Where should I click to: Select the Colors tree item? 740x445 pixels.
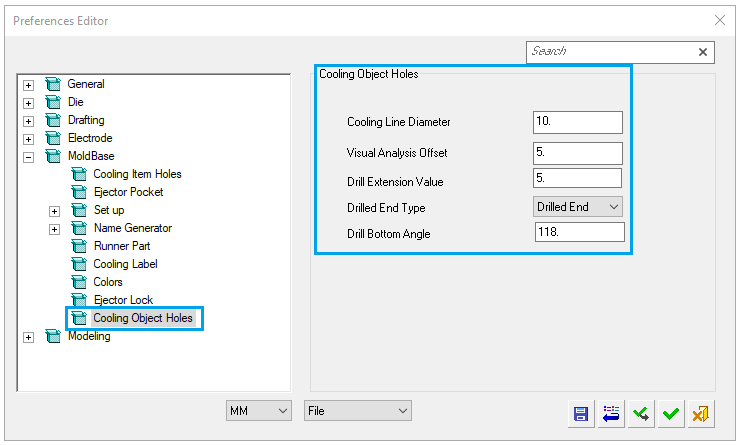(x=108, y=282)
